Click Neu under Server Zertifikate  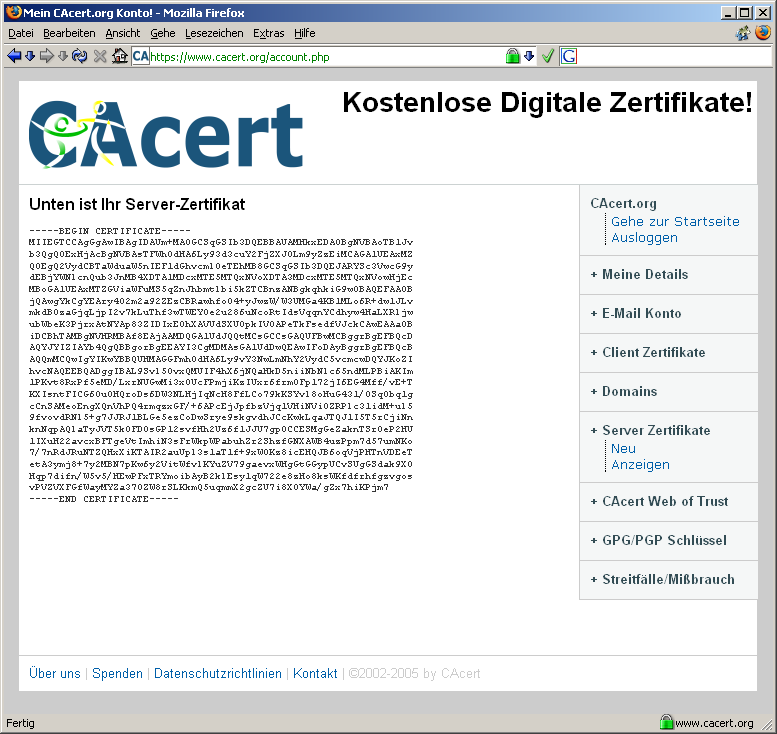(x=623, y=449)
